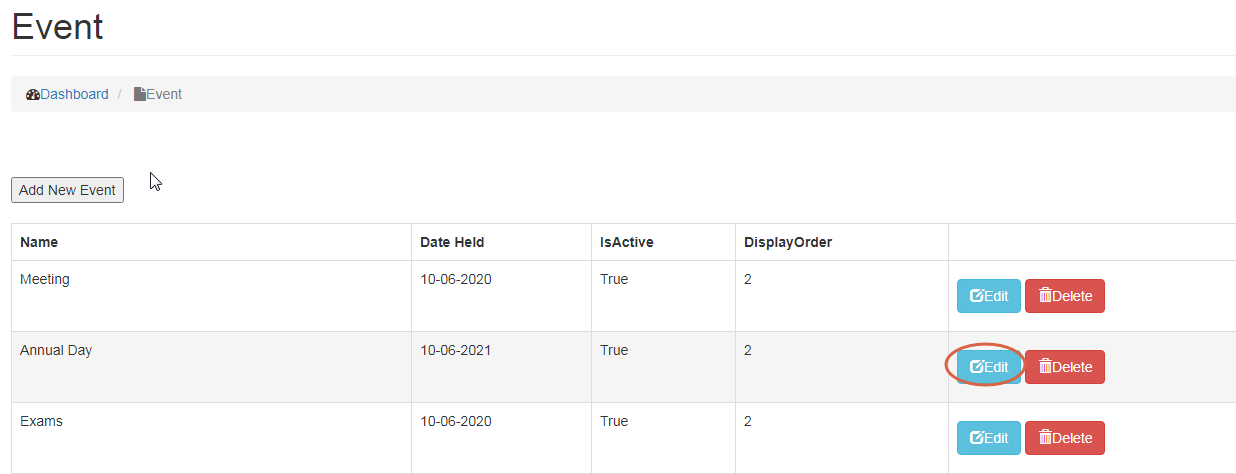This screenshot has height=474, width=1236.
Task: Click trash icon for Annual Day row
Action: point(1045,367)
